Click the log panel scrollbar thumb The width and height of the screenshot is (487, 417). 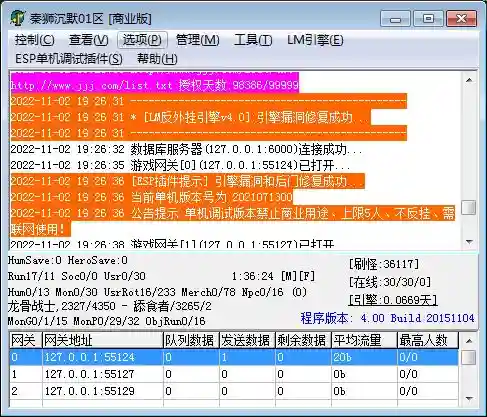pos(469,208)
